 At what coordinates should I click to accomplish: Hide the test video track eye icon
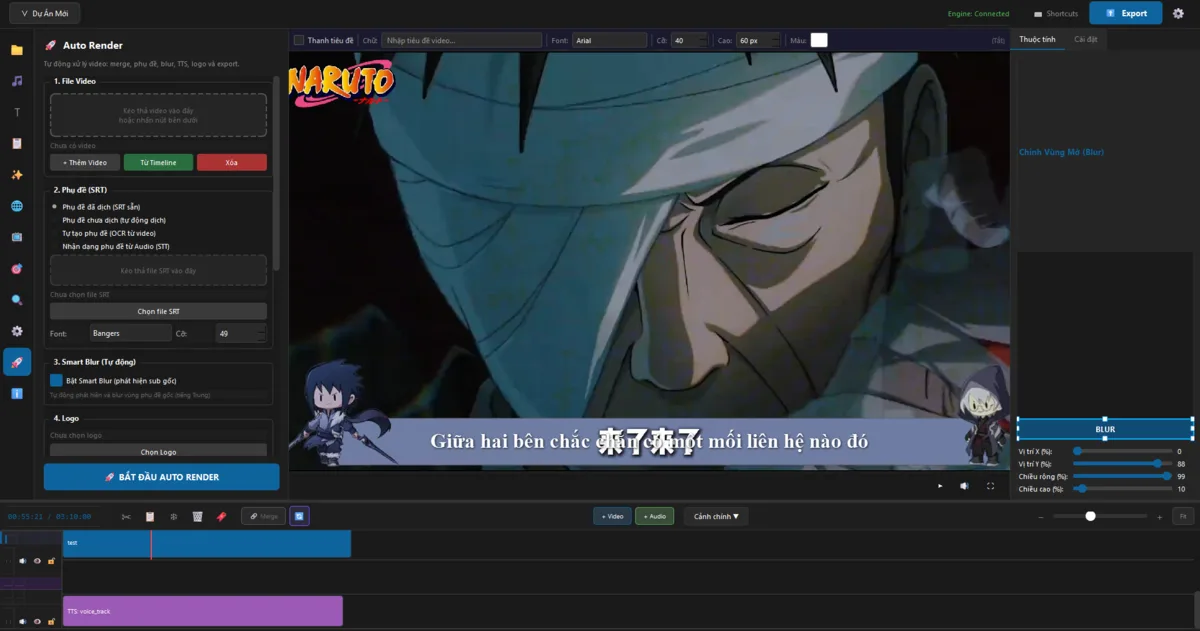click(x=37, y=561)
